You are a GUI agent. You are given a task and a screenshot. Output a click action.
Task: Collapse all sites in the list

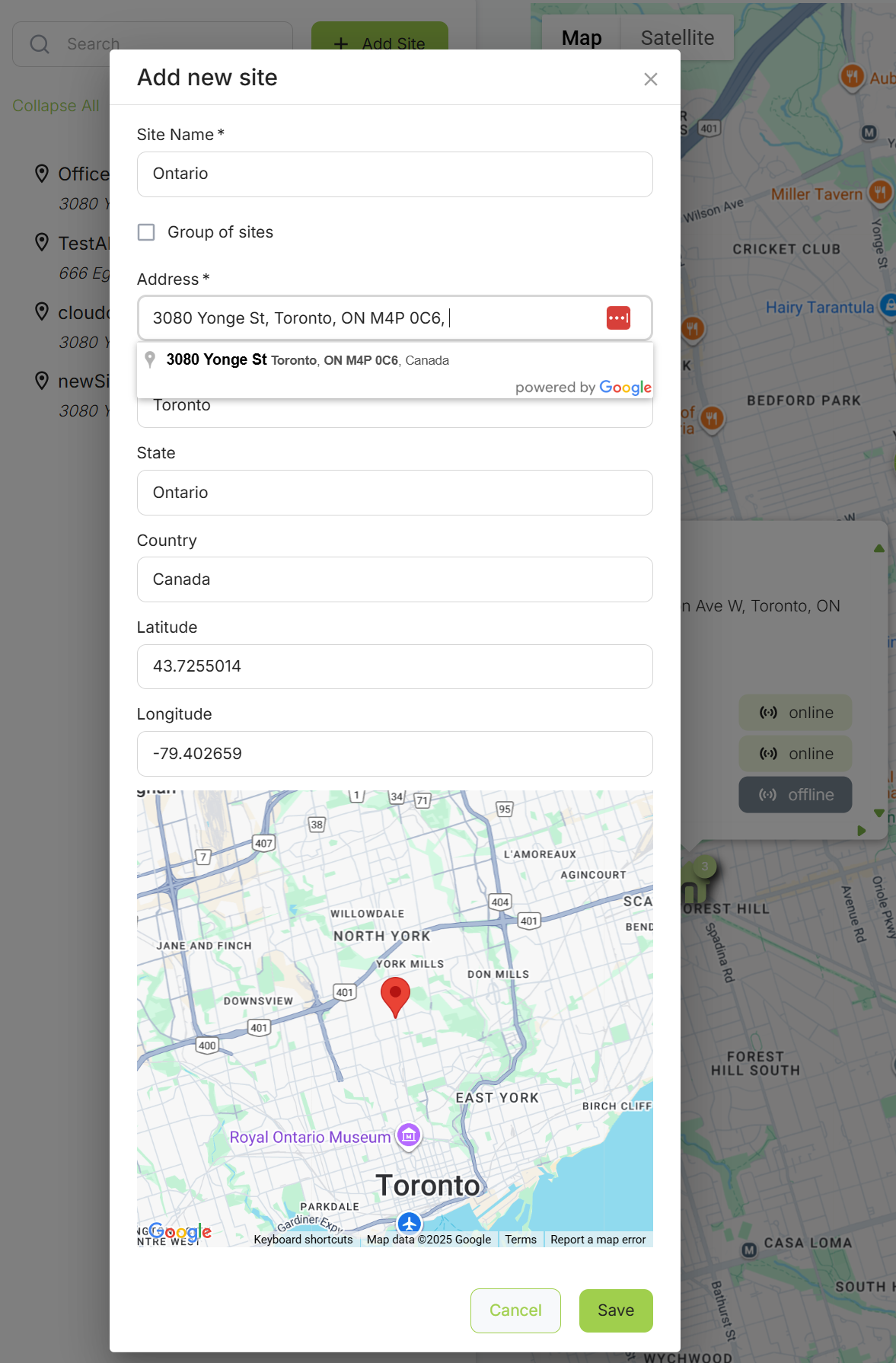tap(56, 106)
